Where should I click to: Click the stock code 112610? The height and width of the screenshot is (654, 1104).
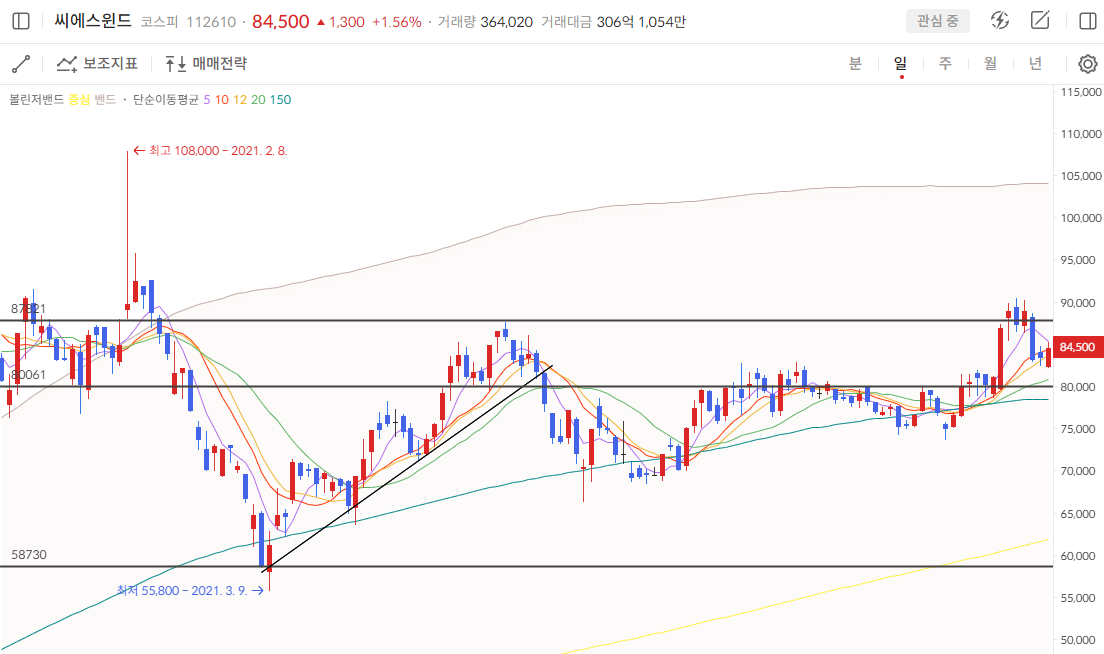(211, 22)
